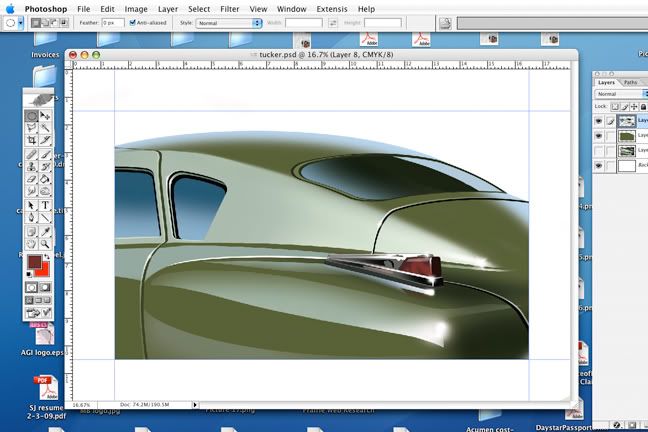Open the tool preset picker arrow
This screenshot has width=648, height=432.
[21, 23]
